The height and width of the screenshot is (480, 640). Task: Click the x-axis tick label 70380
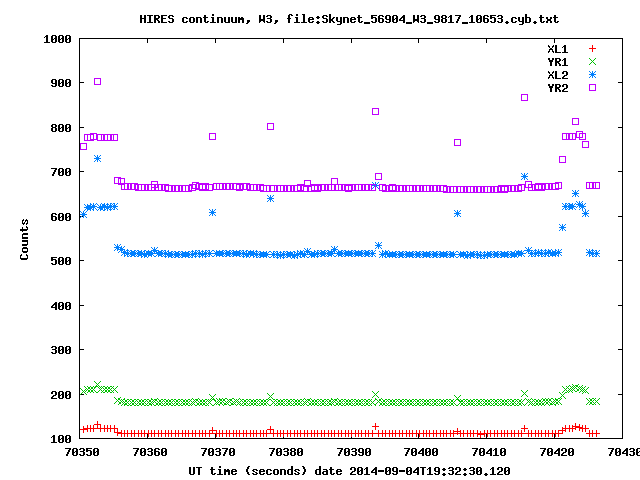click(286, 452)
